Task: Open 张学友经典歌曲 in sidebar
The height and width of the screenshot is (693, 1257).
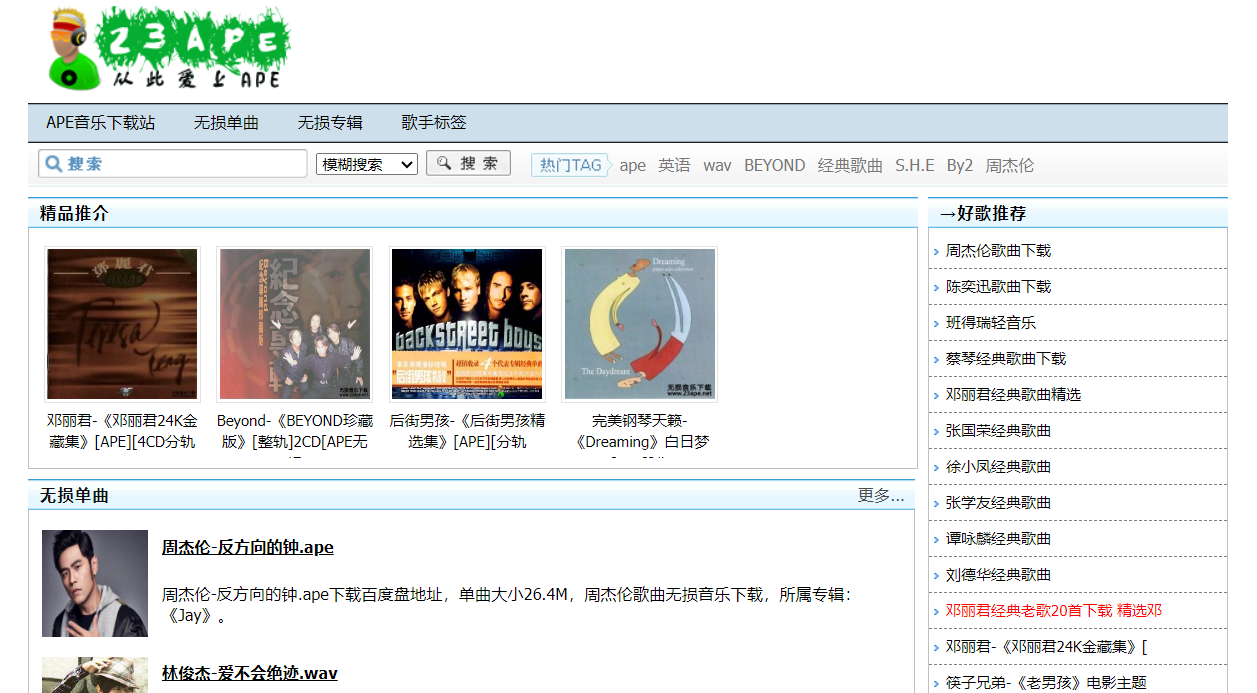Action: click(x=999, y=503)
